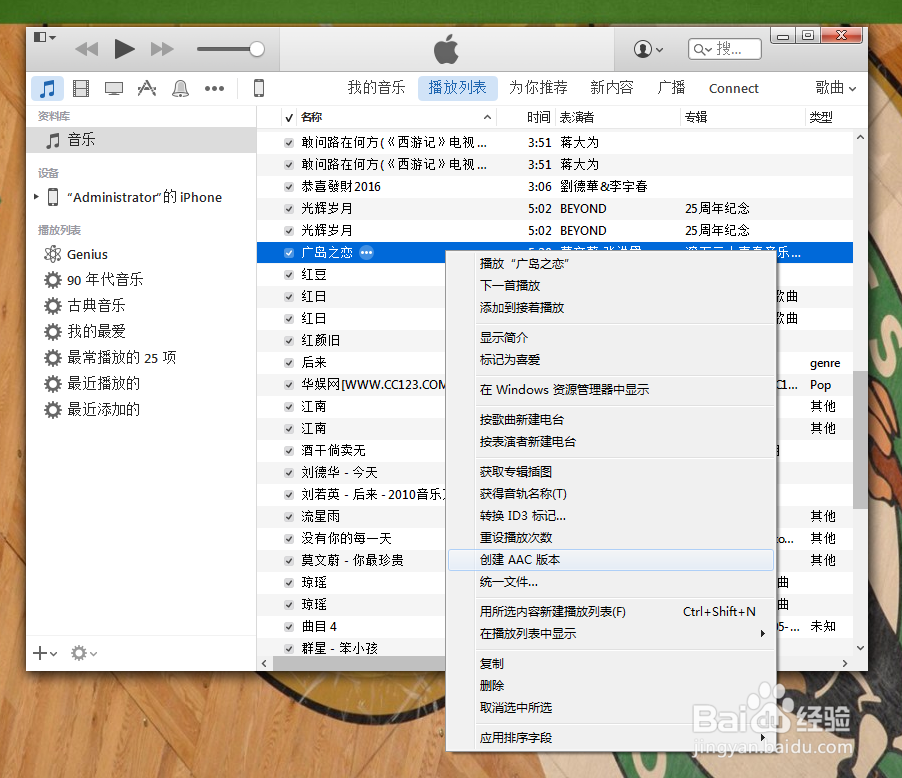This screenshot has width=902, height=778.
Task: Select the 莫文蔚 - 你最珍贵 song row
Action: (352, 560)
